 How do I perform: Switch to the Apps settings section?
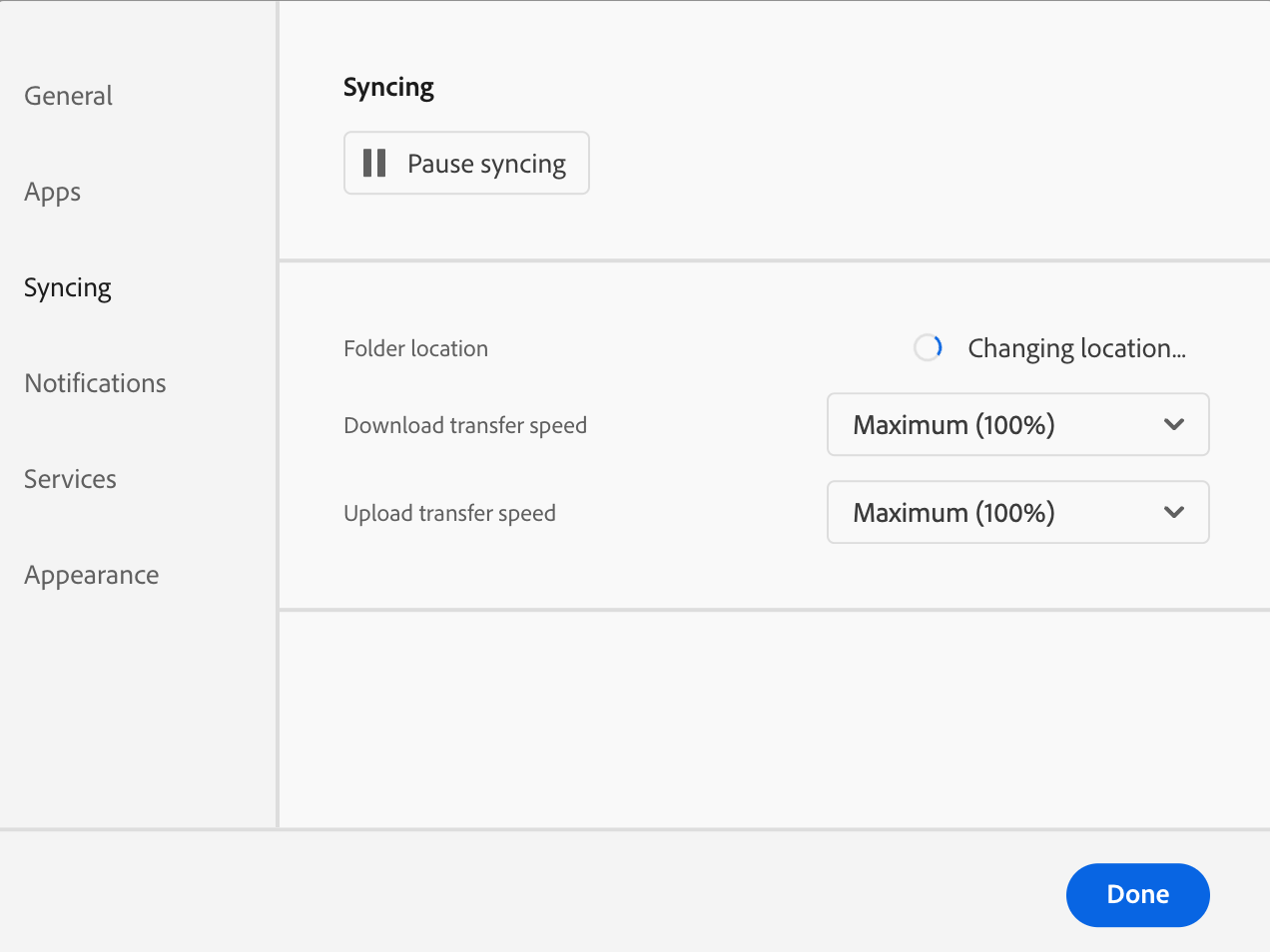tap(51, 192)
